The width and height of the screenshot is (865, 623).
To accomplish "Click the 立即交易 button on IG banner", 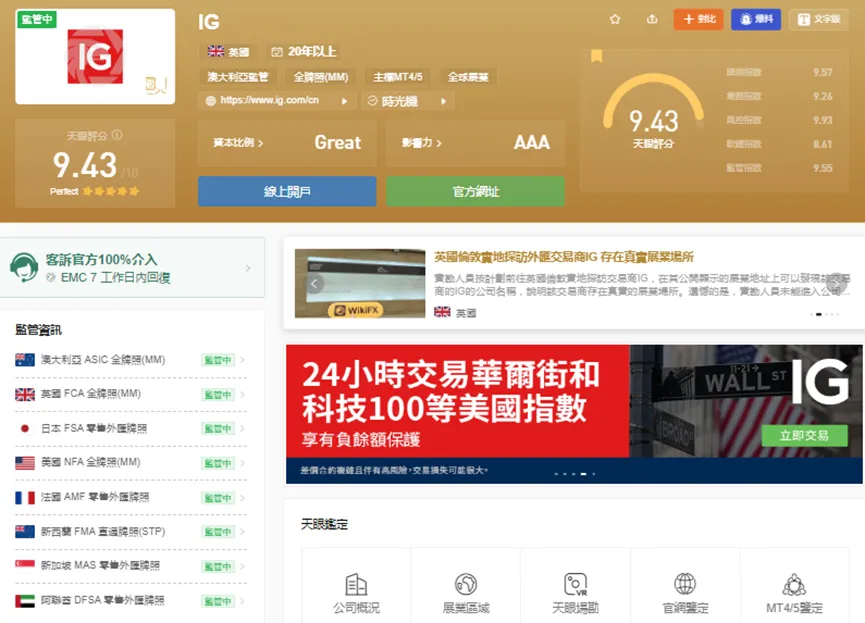I will pos(804,435).
